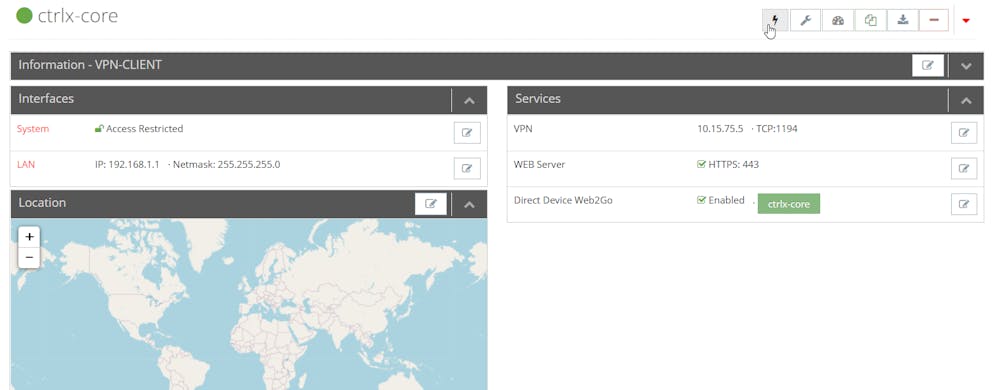999x390 pixels.
Task: Select the VPN address 10.15.75.5
Action: (x=720, y=129)
